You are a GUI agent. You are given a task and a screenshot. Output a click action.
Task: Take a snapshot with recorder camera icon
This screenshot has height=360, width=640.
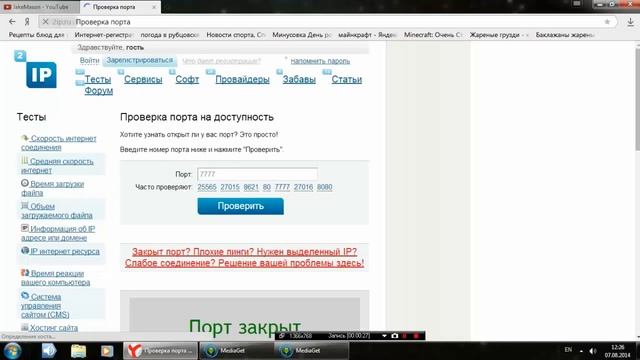tap(394, 336)
